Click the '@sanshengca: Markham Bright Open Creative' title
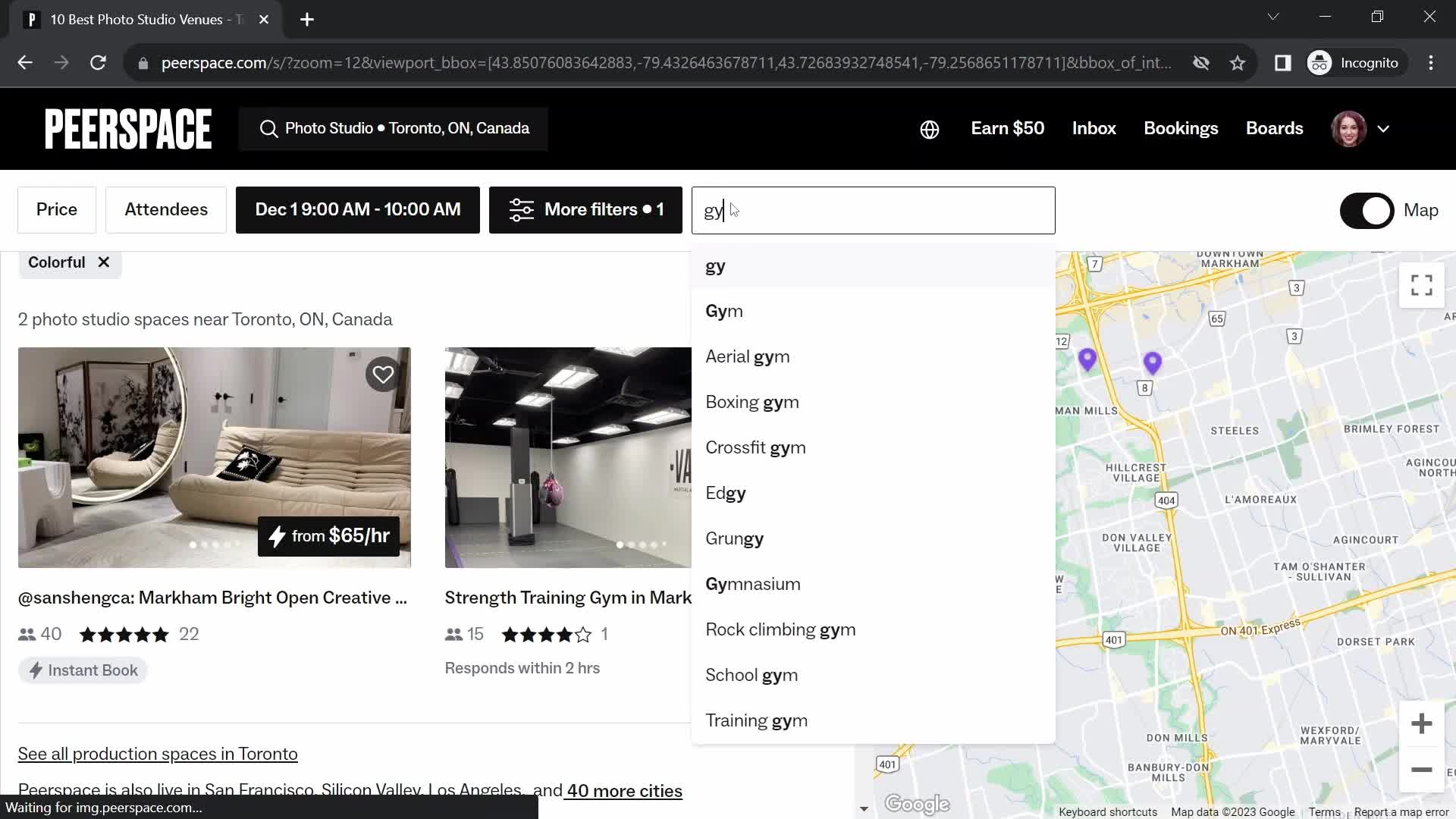Image resolution: width=1456 pixels, height=819 pixels. 213,598
